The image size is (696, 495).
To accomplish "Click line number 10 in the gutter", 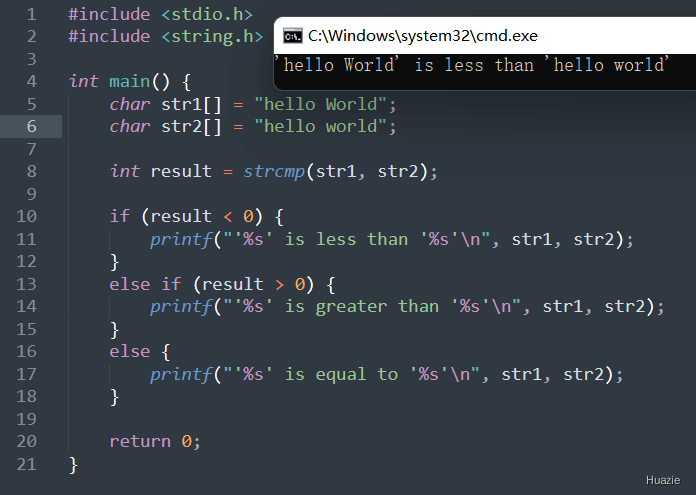I will point(27,217).
